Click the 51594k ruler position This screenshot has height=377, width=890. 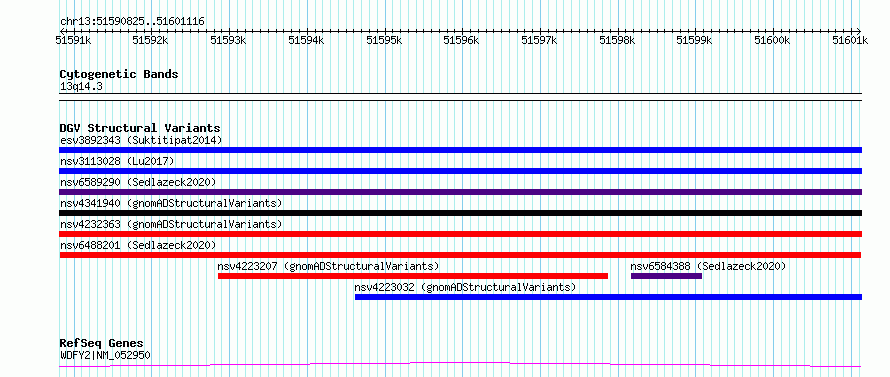coord(306,40)
